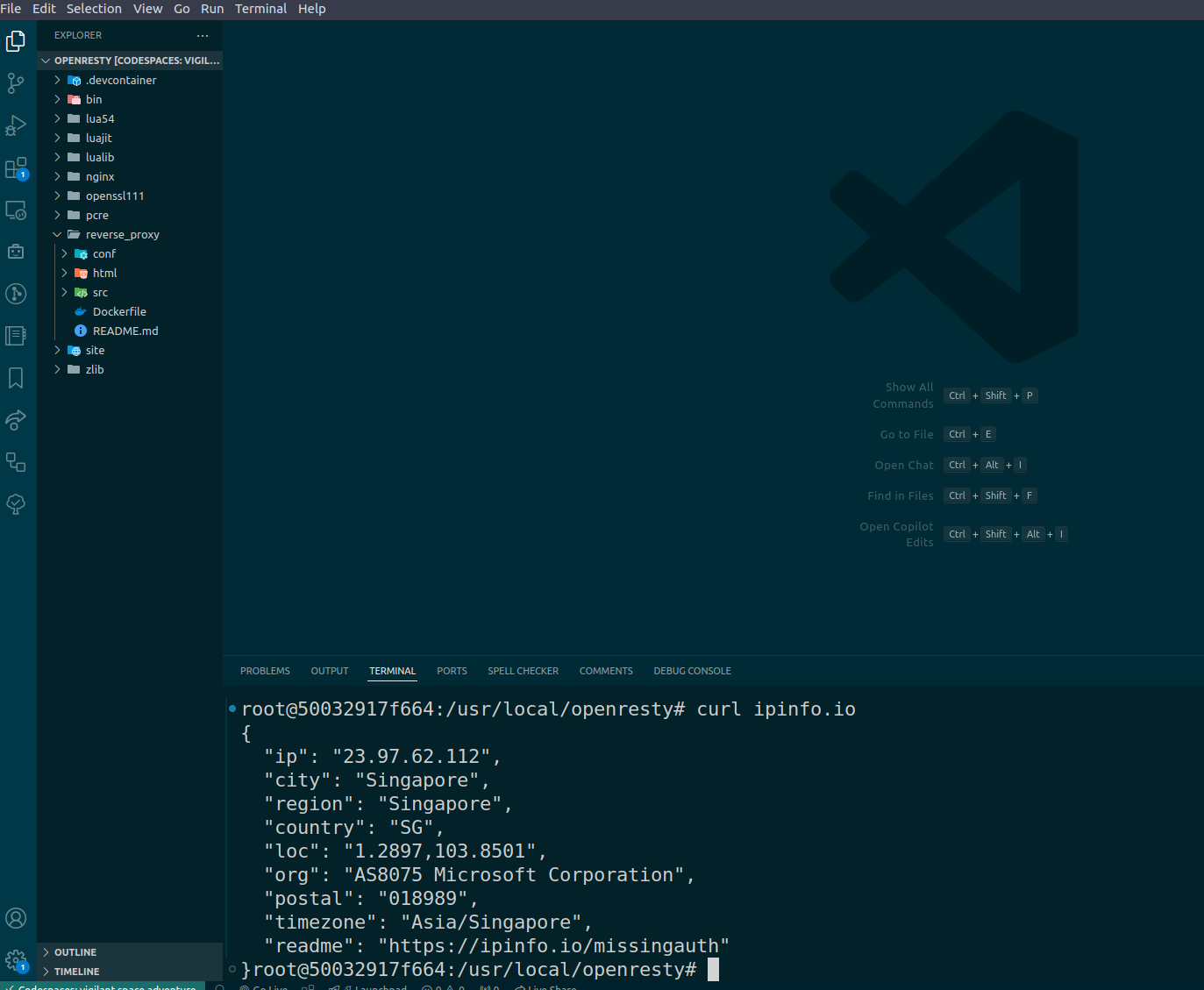Open the Extensions view with badge
The width and height of the screenshot is (1204, 990).
pyautogui.click(x=16, y=167)
